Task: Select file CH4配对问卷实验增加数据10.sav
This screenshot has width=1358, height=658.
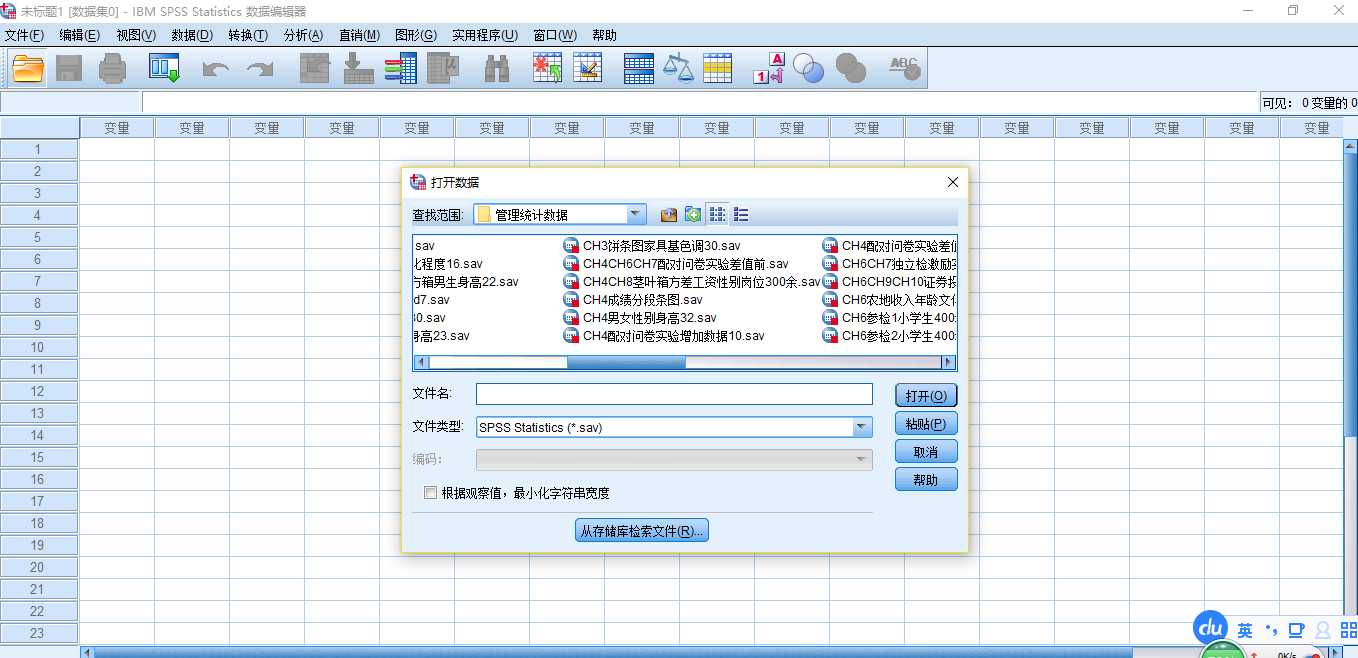Action: point(664,336)
